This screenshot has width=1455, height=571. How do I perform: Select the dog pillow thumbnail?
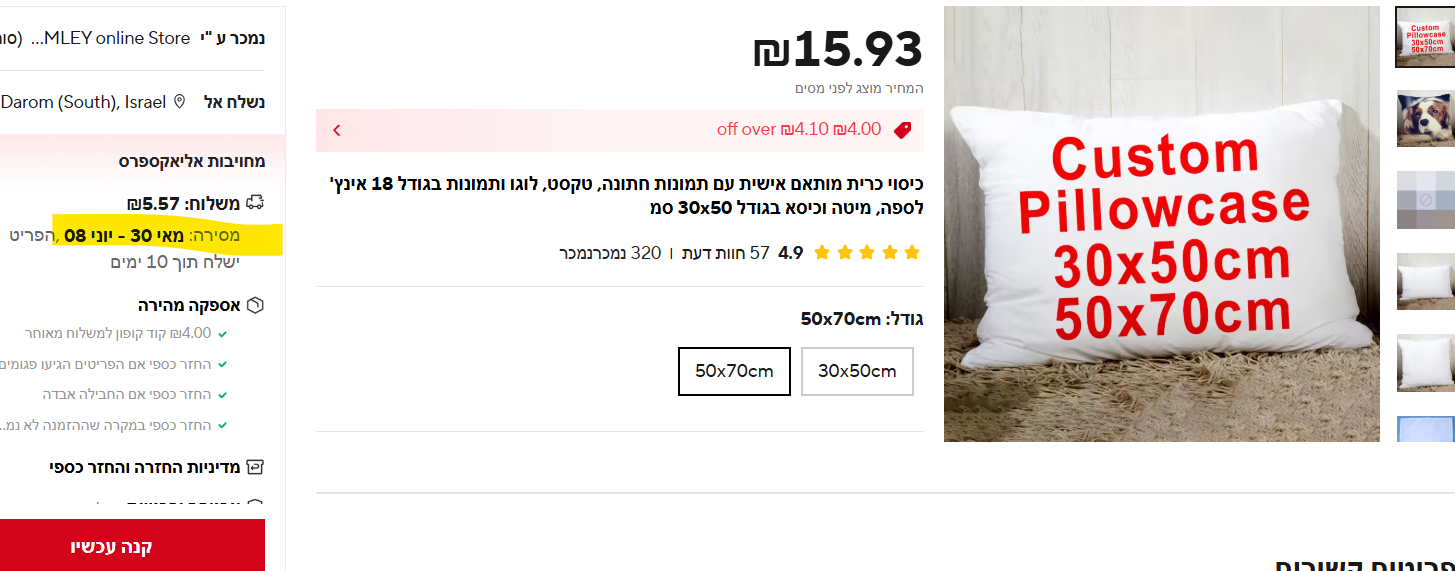(1425, 118)
